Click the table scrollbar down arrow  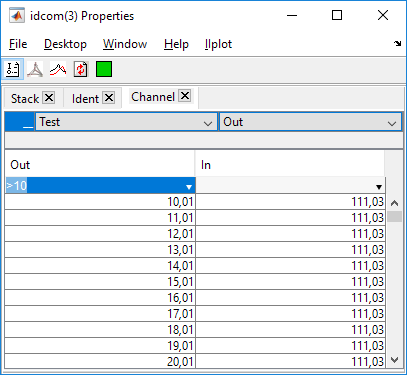click(x=394, y=360)
